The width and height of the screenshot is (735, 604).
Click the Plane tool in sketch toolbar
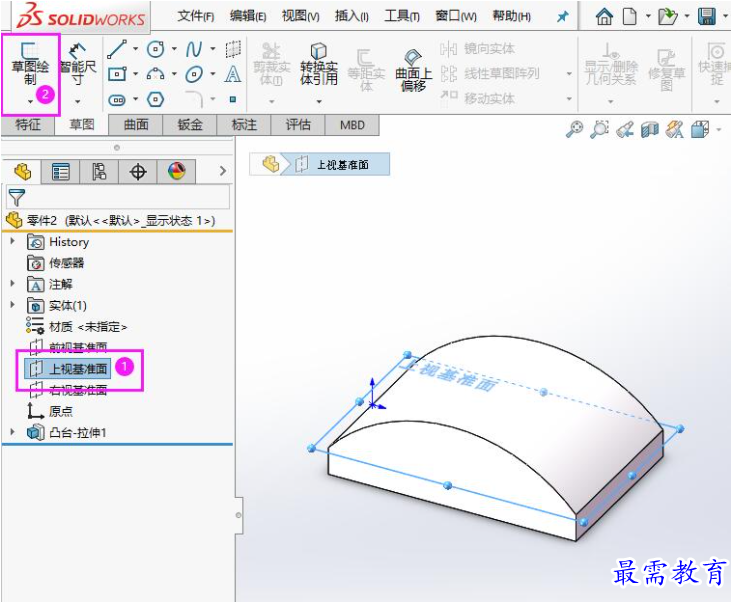[233, 49]
